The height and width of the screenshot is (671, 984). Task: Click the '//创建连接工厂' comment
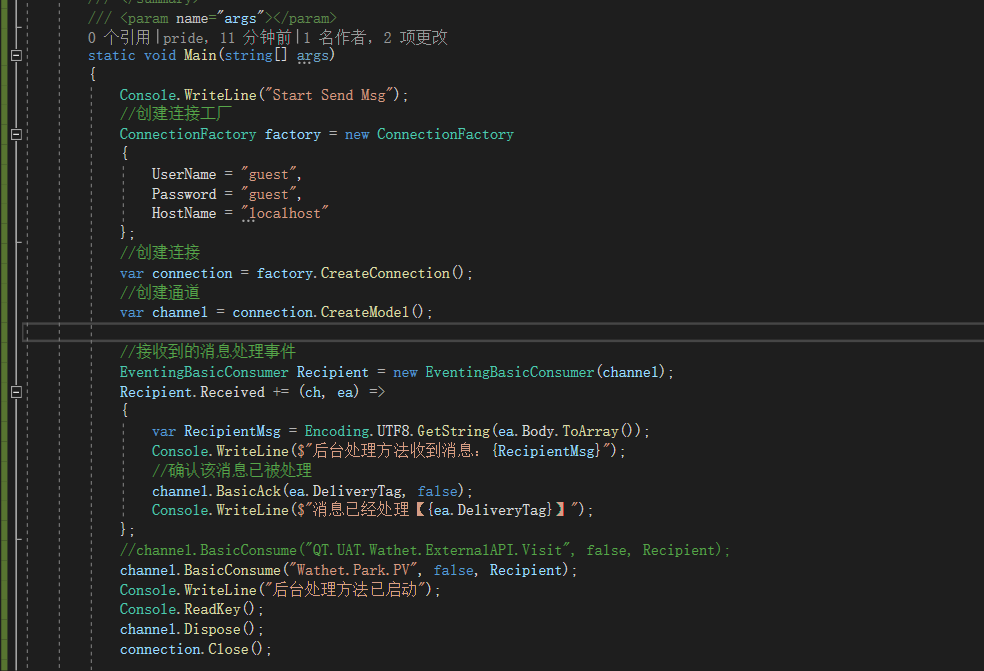(x=176, y=114)
